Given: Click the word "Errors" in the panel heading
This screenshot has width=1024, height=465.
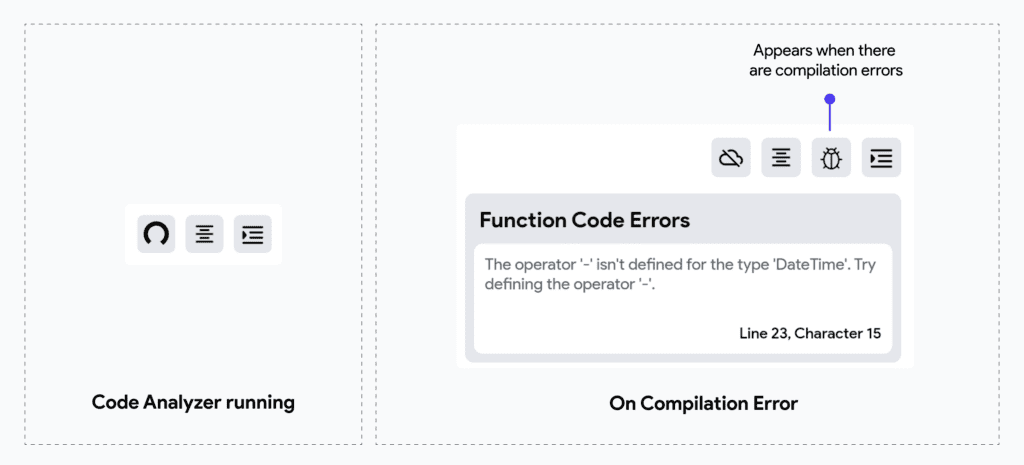Looking at the screenshot, I should click(652, 220).
